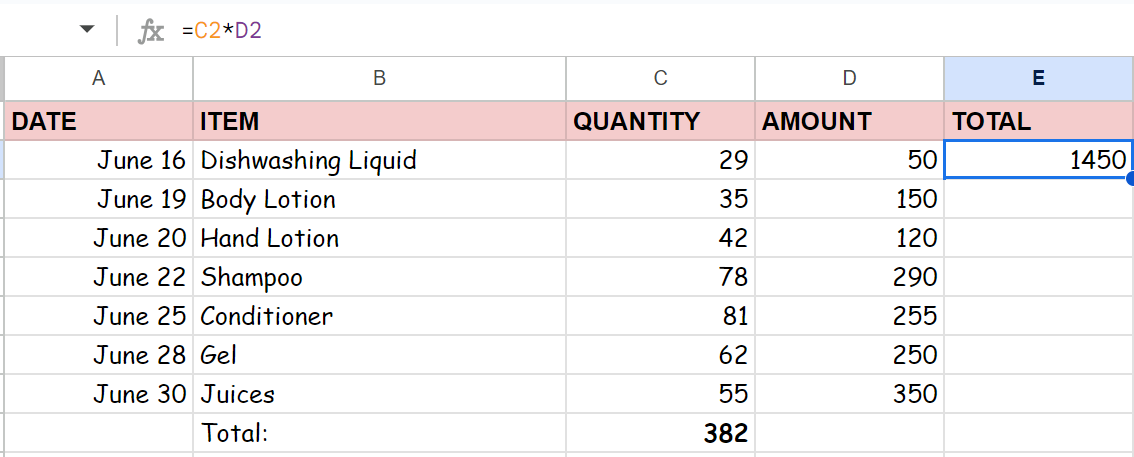Click the amount 350 for Juices
The image size is (1134, 457).
click(849, 394)
